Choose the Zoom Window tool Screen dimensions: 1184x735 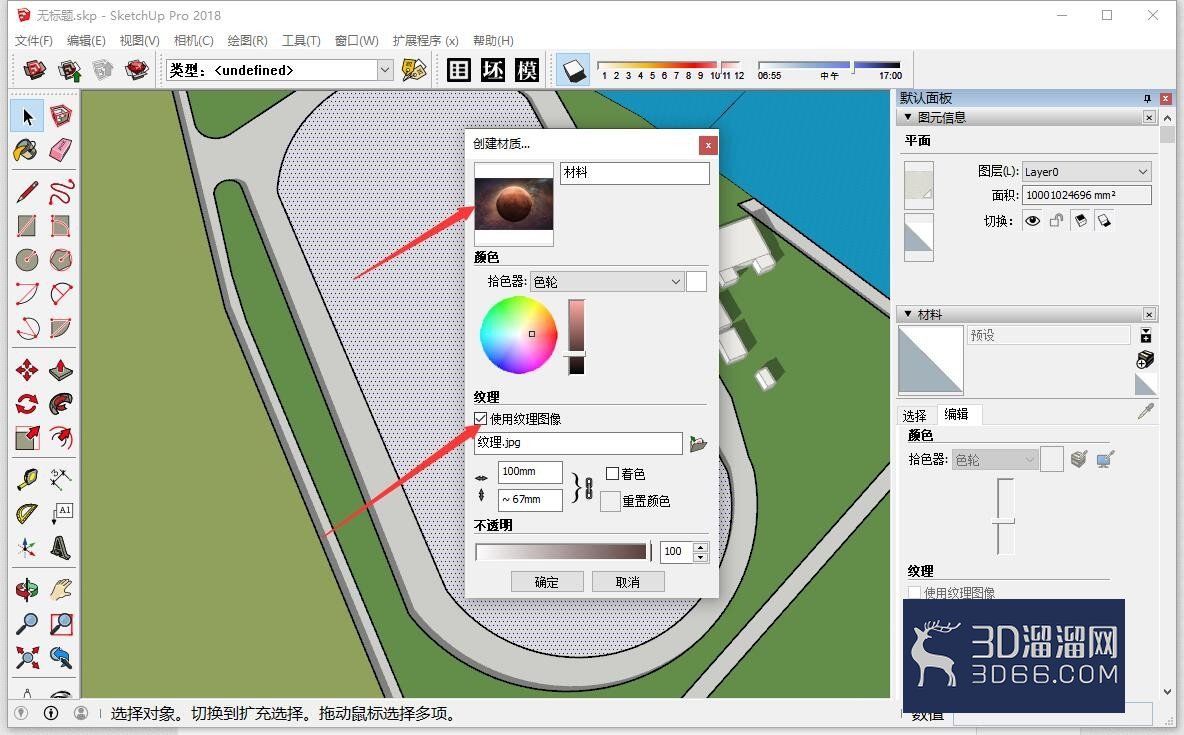point(60,623)
